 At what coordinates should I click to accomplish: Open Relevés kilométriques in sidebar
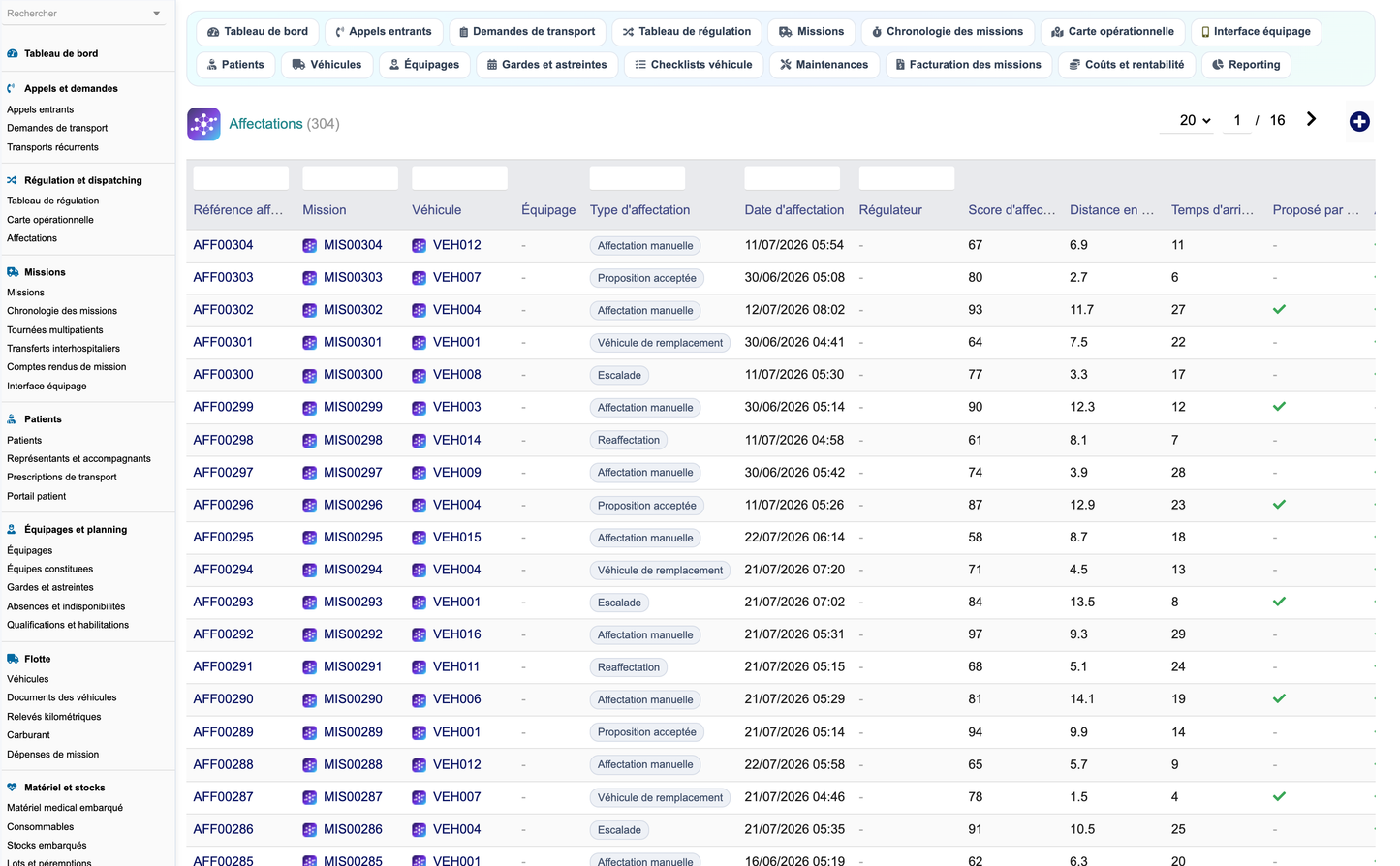click(x=53, y=717)
